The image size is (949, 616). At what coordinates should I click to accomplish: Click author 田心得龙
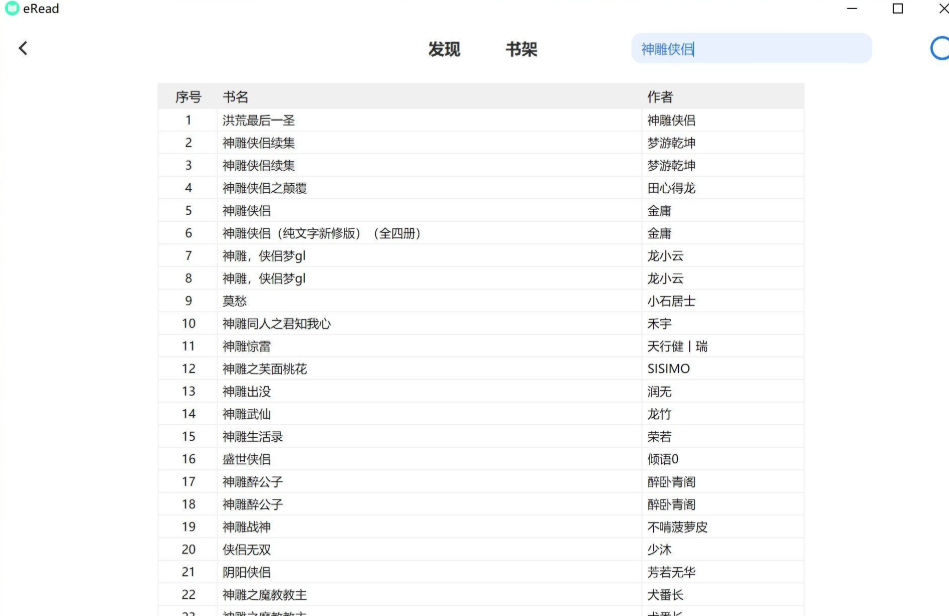(671, 188)
